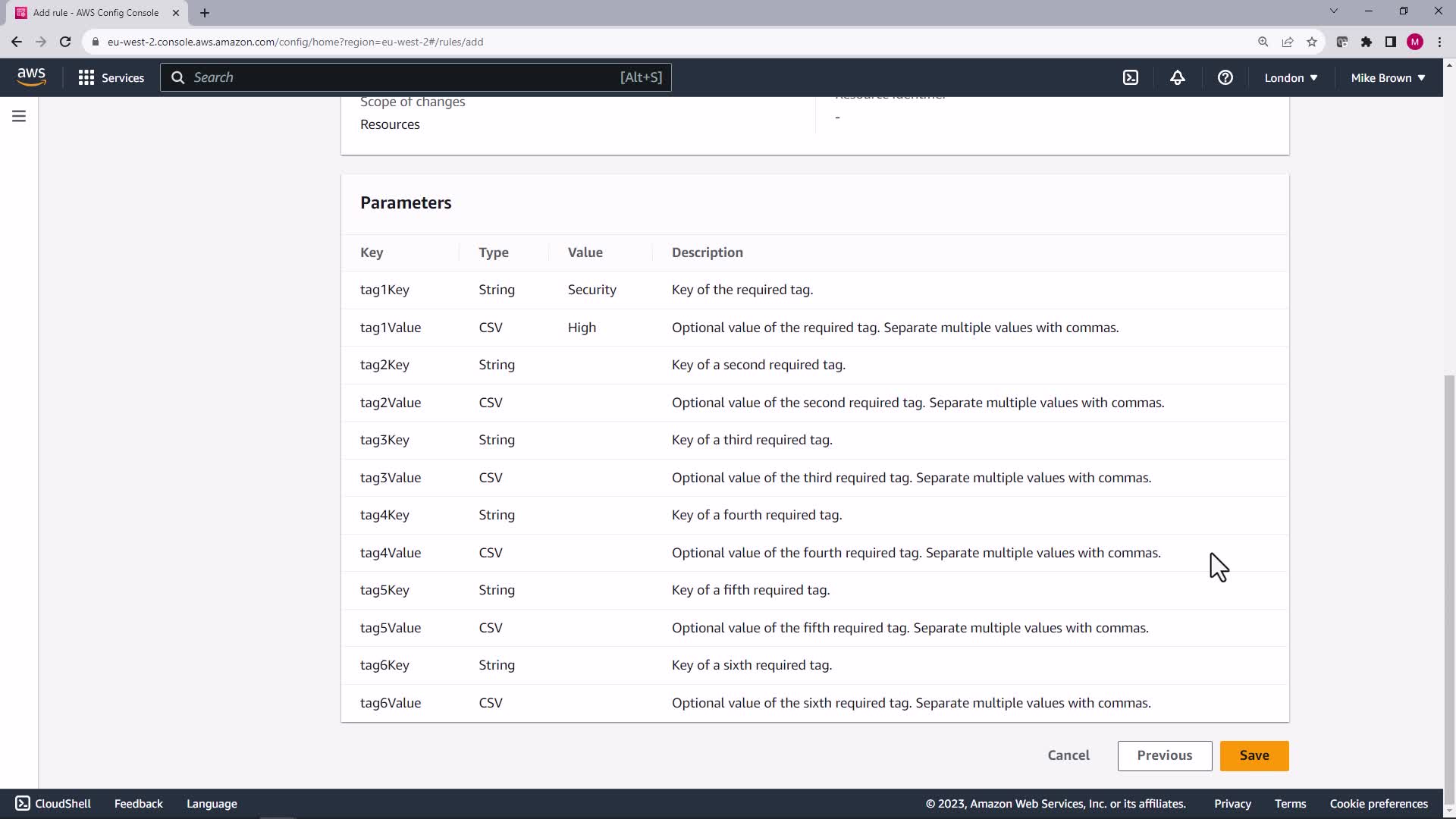Cancel adding the rule
Image resolution: width=1456 pixels, height=819 pixels.
click(x=1068, y=755)
